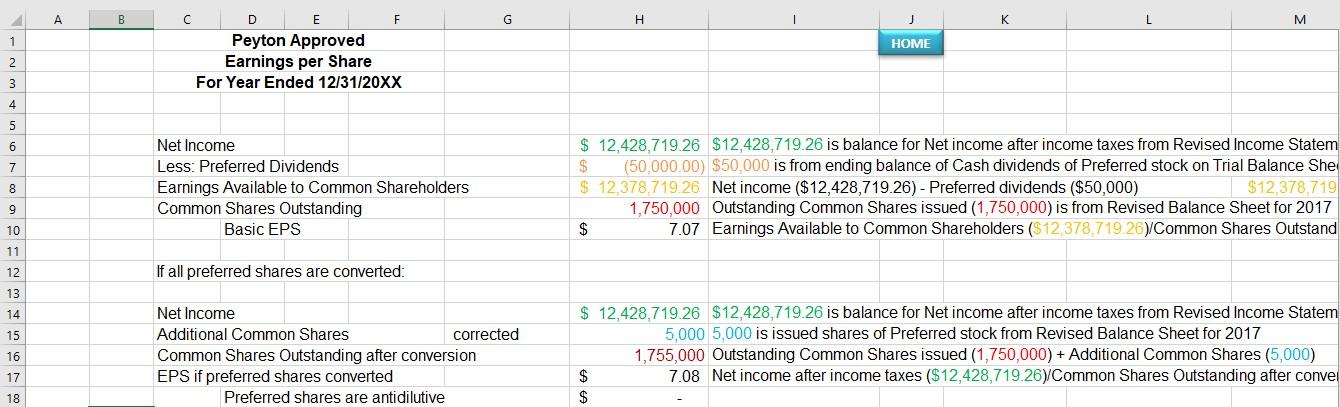Select column H header

click(639, 20)
